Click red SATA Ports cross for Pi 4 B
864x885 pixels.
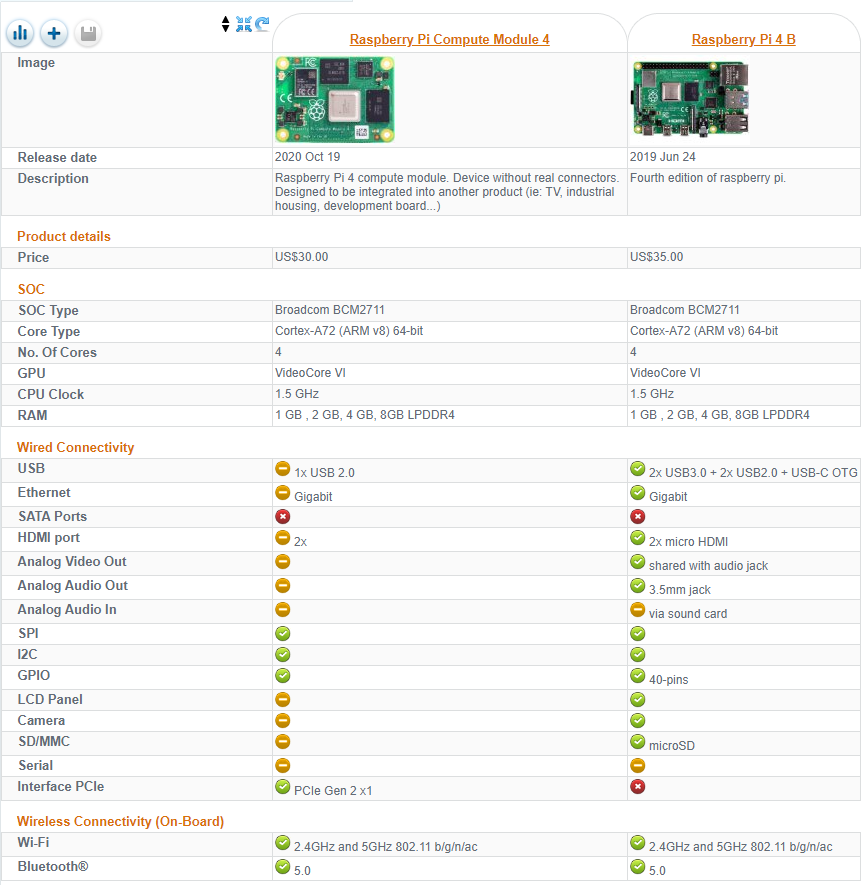[638, 516]
